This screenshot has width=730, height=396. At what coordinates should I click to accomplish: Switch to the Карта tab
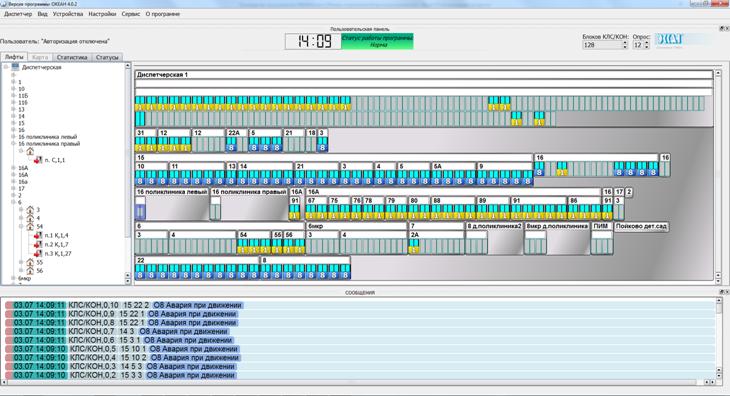coord(40,57)
